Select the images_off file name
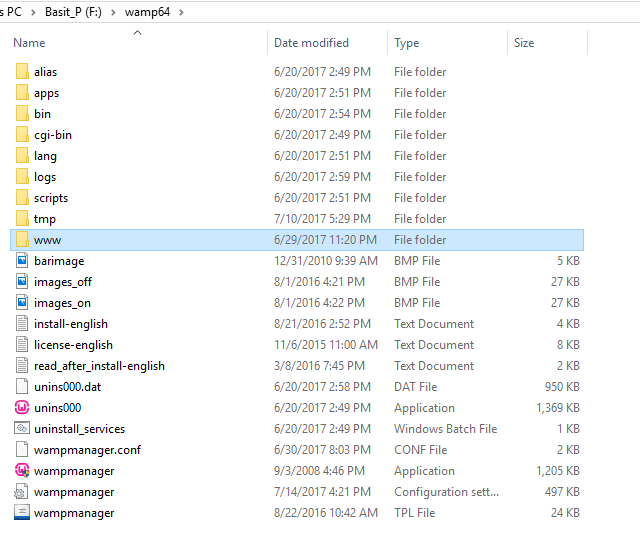 [63, 282]
